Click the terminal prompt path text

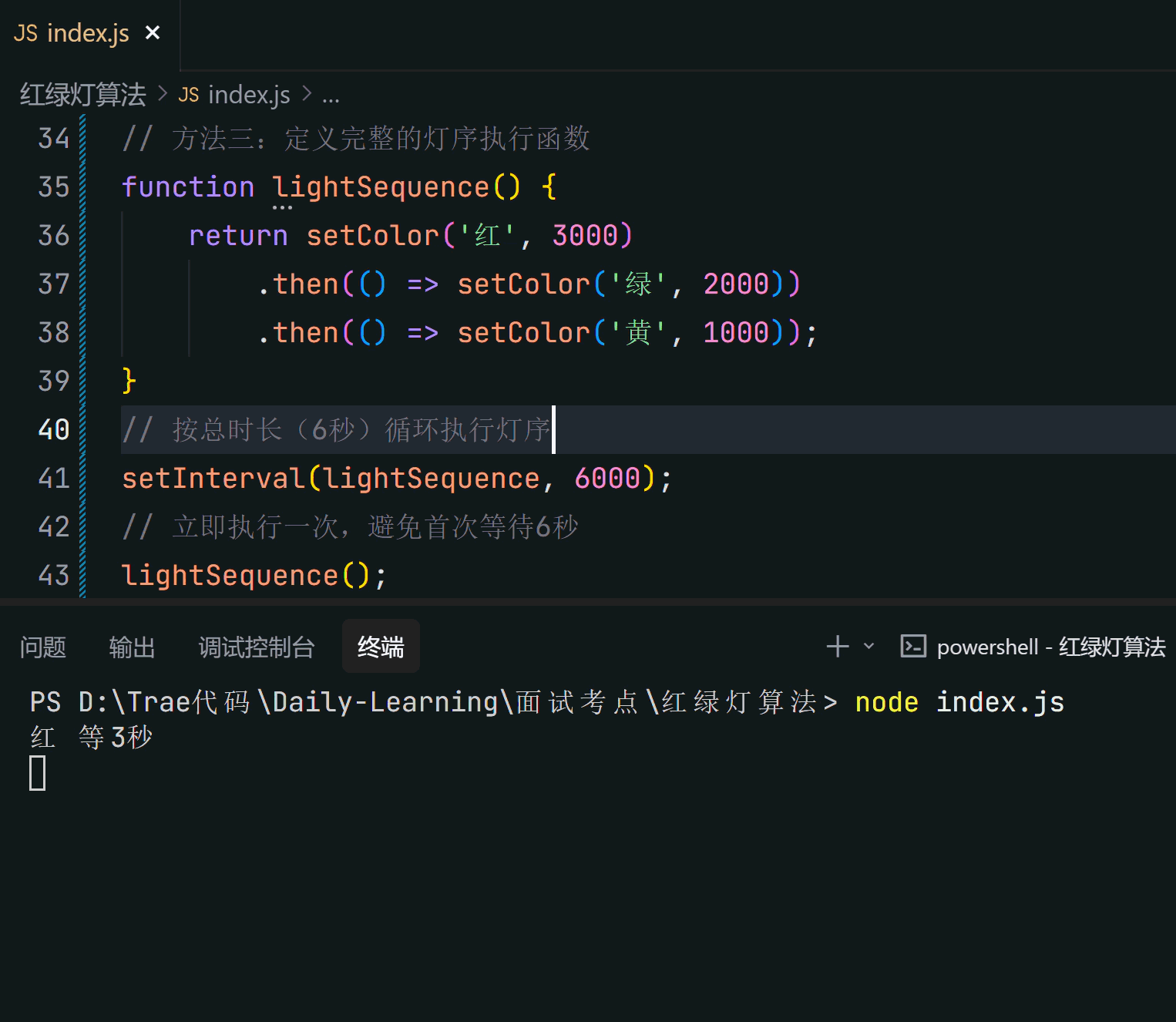(x=433, y=703)
